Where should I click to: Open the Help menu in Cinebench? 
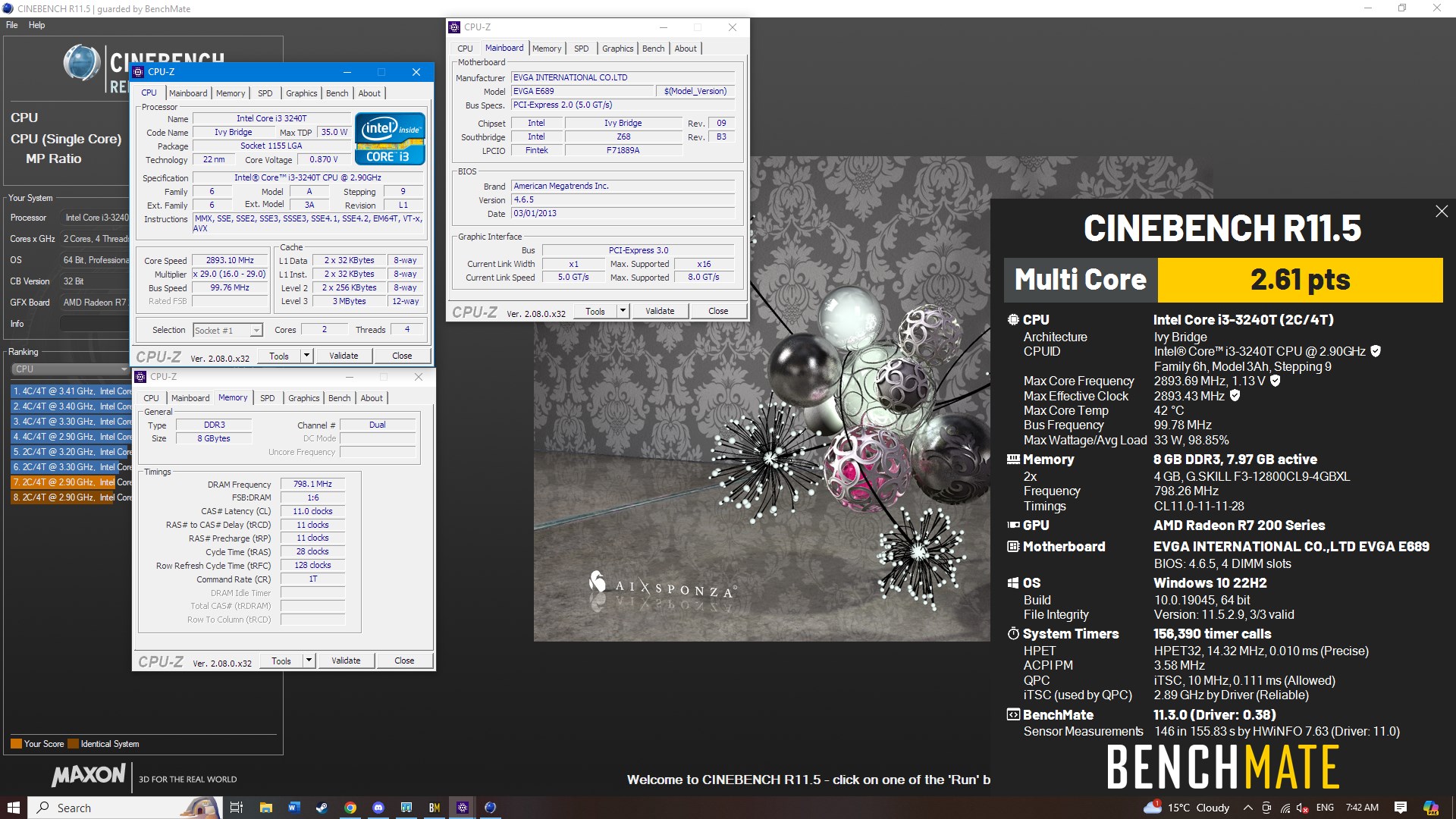tap(36, 25)
